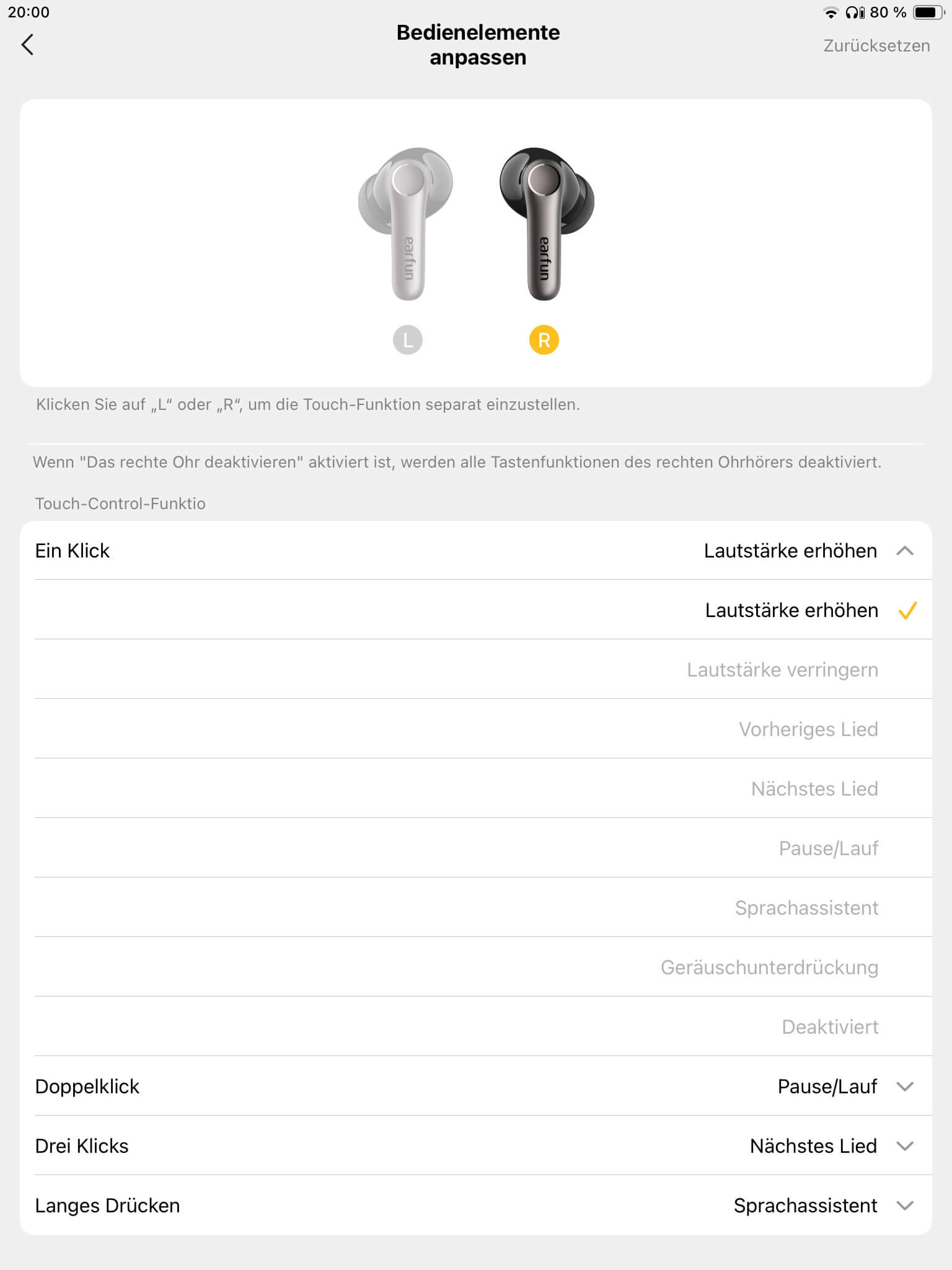Tap the checked Lautstärke erhöhen option
The image size is (952, 1270).
[791, 610]
